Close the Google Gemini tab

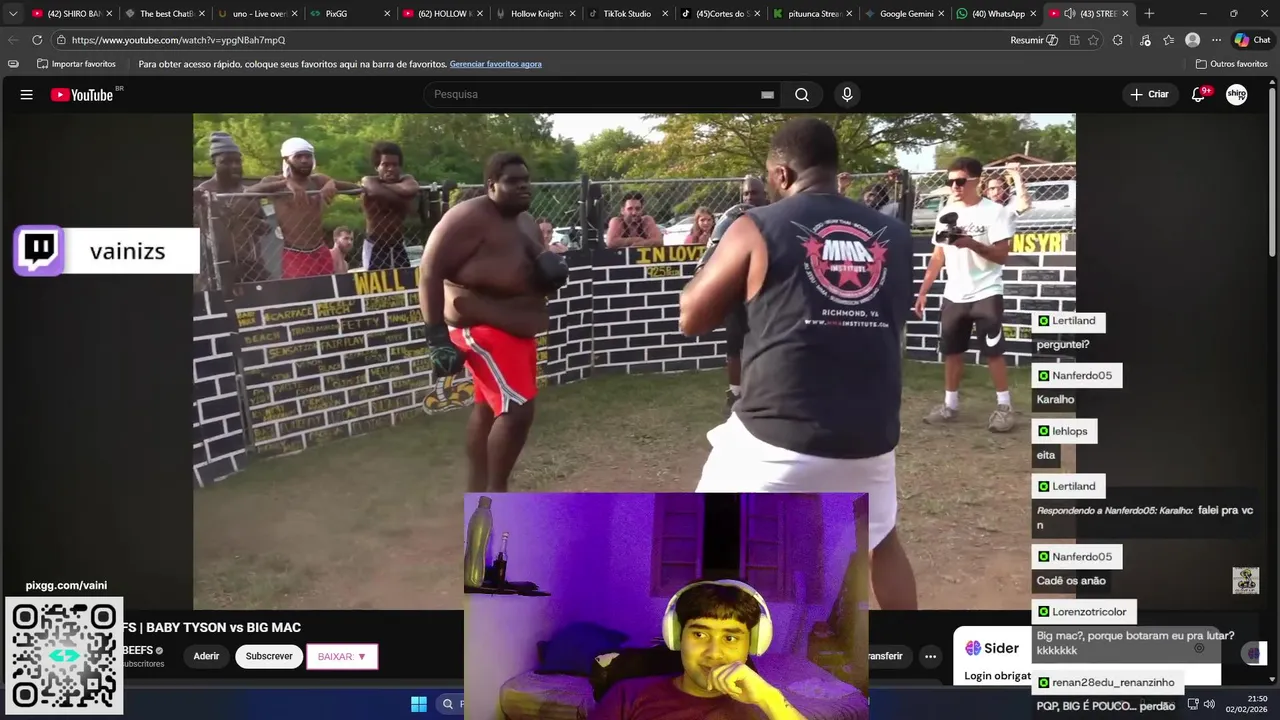(941, 14)
